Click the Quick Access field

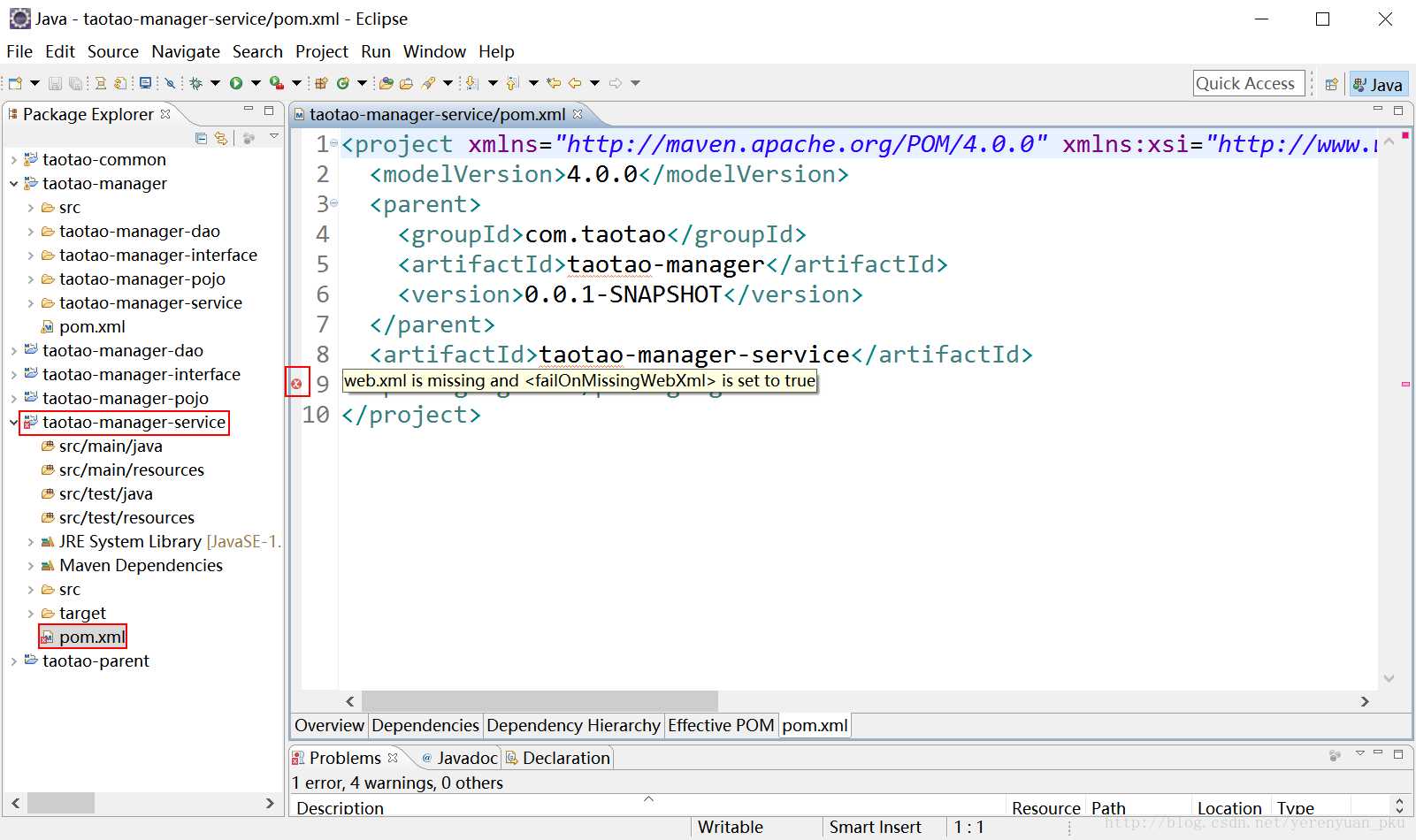click(x=1248, y=83)
